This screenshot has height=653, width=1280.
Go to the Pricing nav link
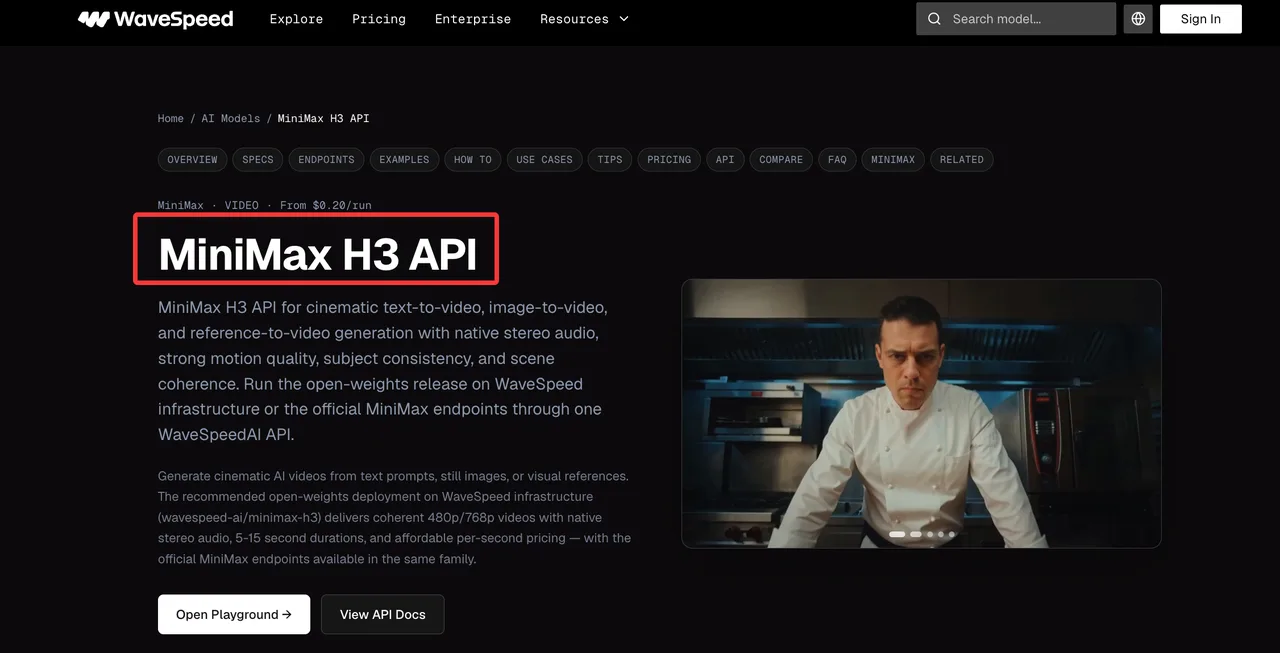pyautogui.click(x=379, y=19)
